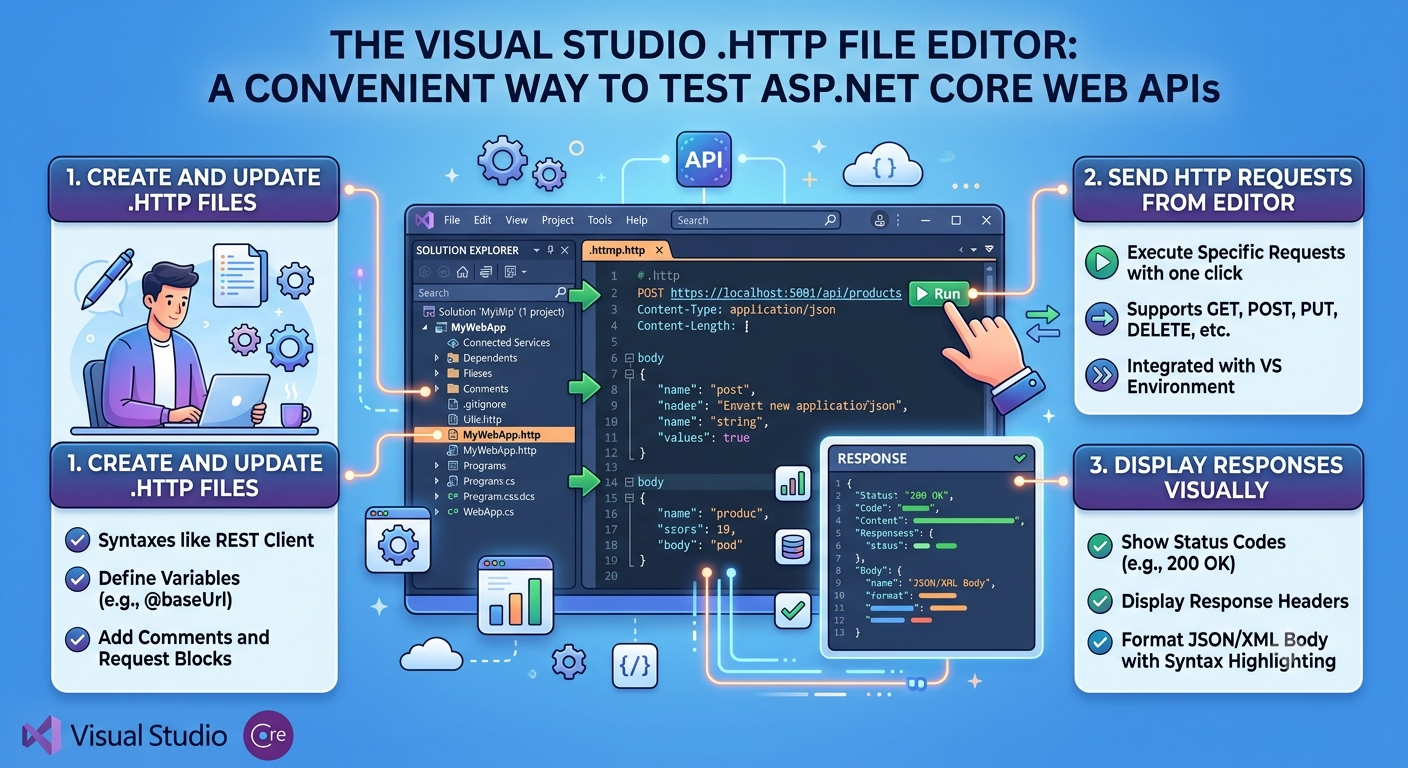Click the show all files icon in Solution Explorer
1408x768 pixels.
(510, 272)
